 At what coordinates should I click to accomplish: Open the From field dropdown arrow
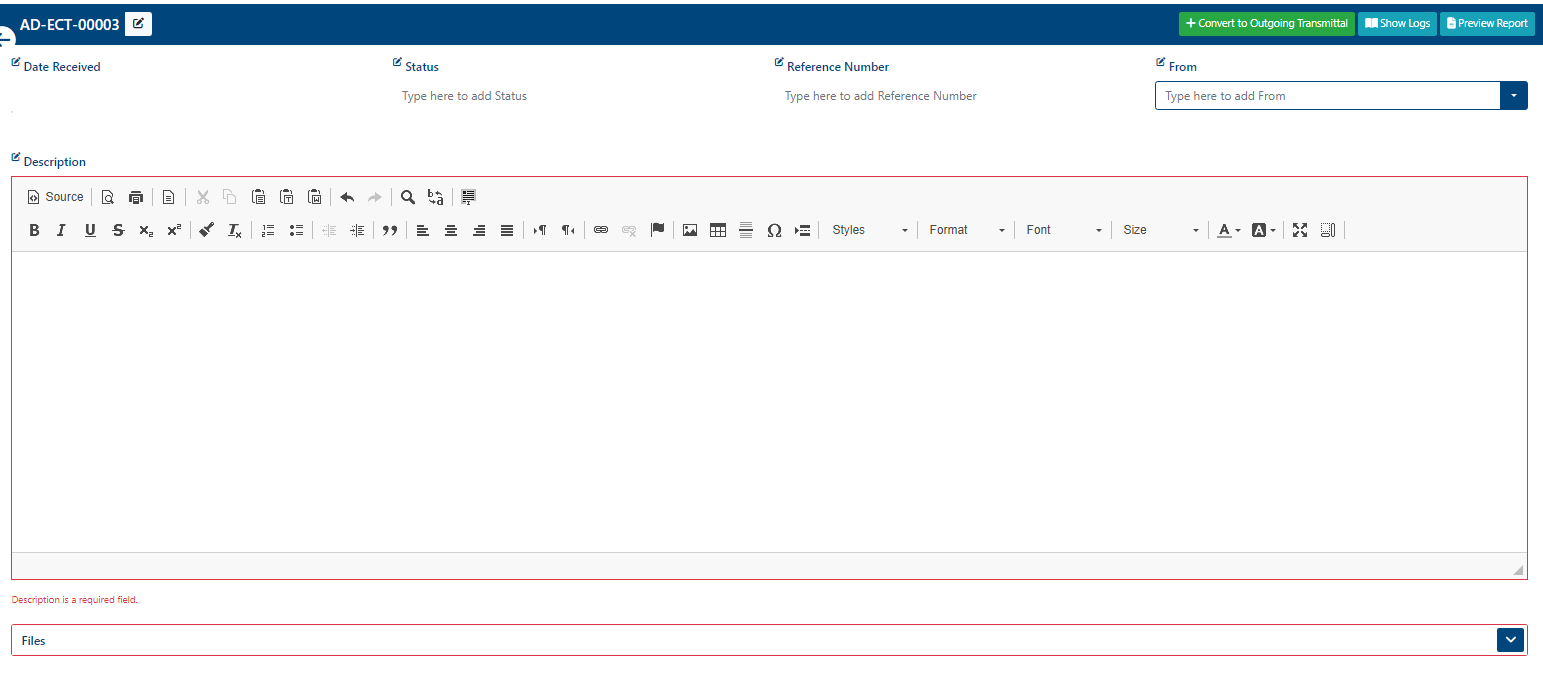coord(1514,96)
